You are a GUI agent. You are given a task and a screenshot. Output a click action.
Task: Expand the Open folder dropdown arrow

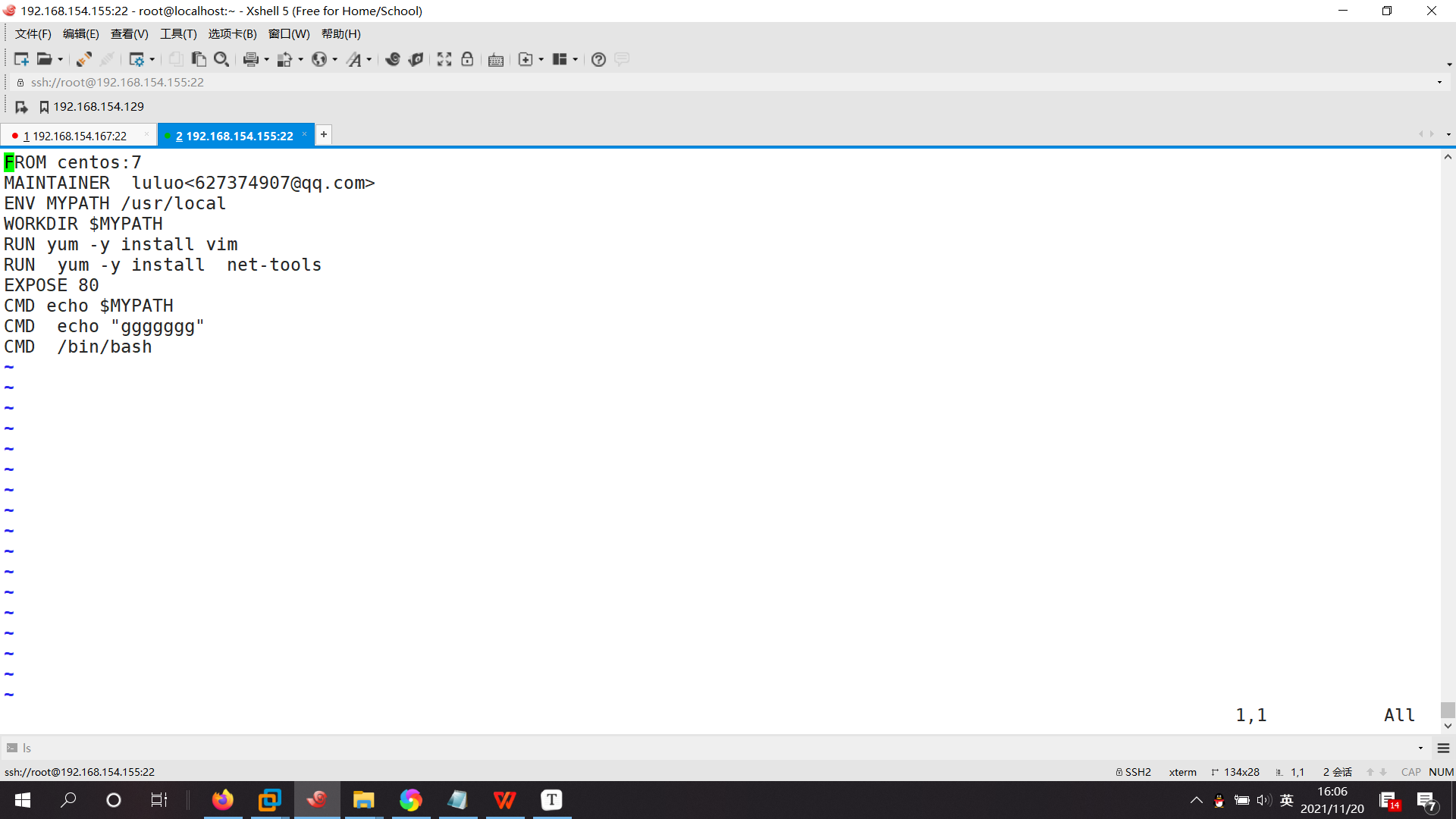pyautogui.click(x=61, y=60)
